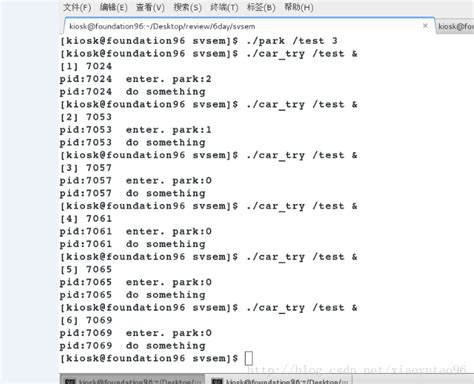Screen dimensions: 474x384
Task: Click the '[2] 7053' job line
Action: 86,117
